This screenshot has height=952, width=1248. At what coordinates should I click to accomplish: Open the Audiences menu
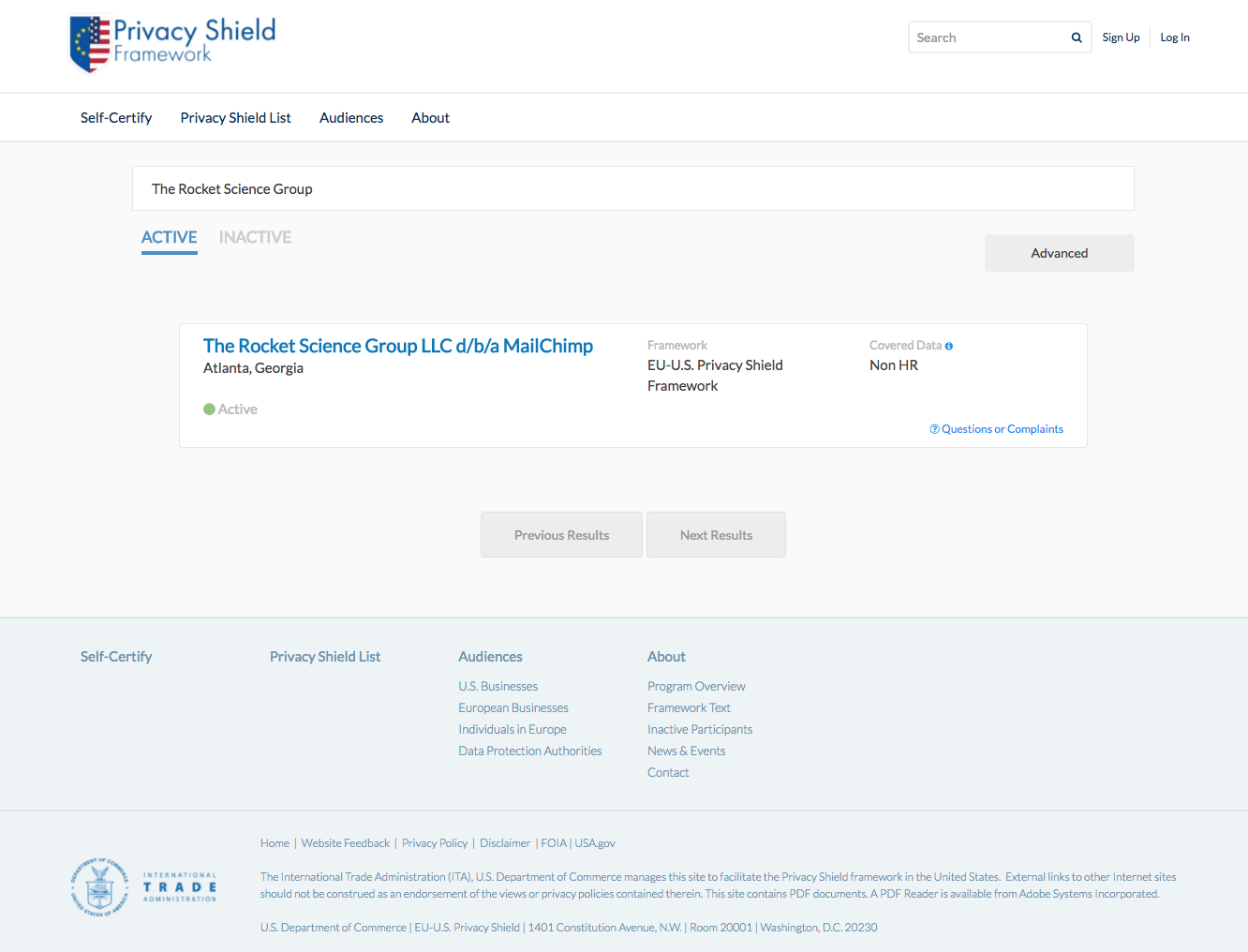pos(351,117)
